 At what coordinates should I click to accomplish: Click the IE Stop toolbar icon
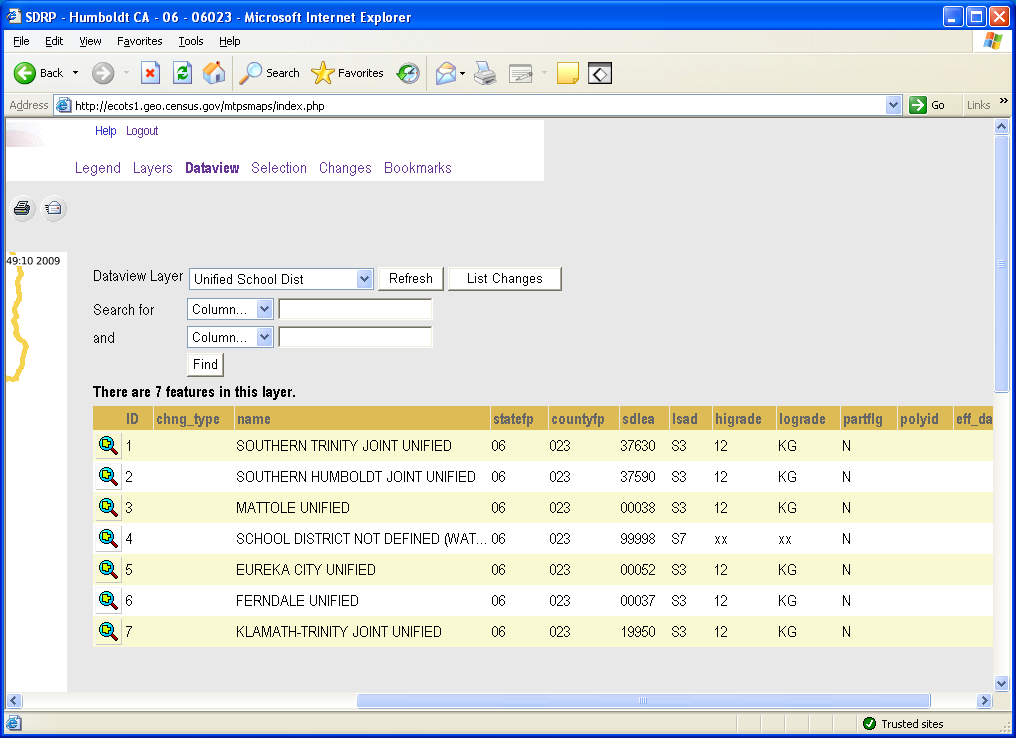pyautogui.click(x=150, y=73)
